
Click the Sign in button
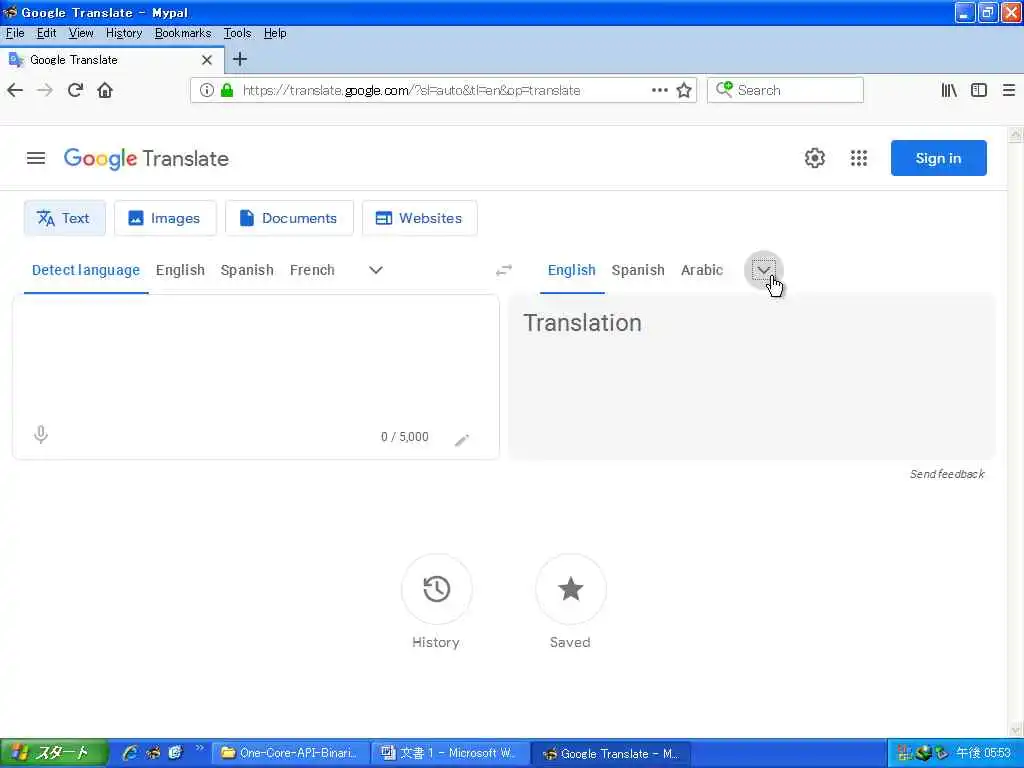[x=938, y=158]
